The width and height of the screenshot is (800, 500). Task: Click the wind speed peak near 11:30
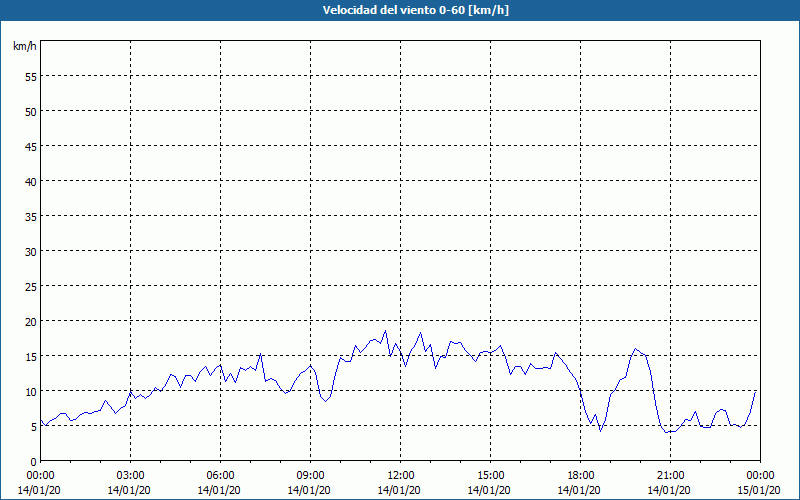click(385, 331)
